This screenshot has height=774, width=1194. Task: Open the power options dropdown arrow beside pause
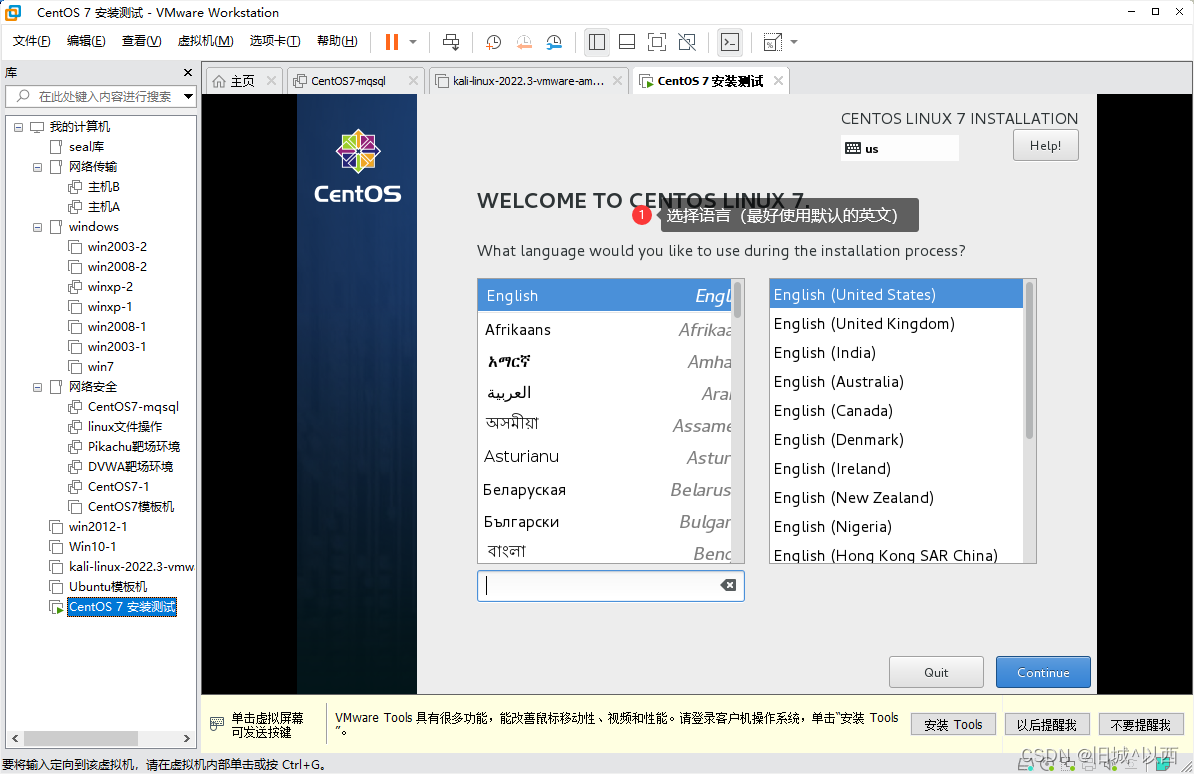pyautogui.click(x=413, y=42)
